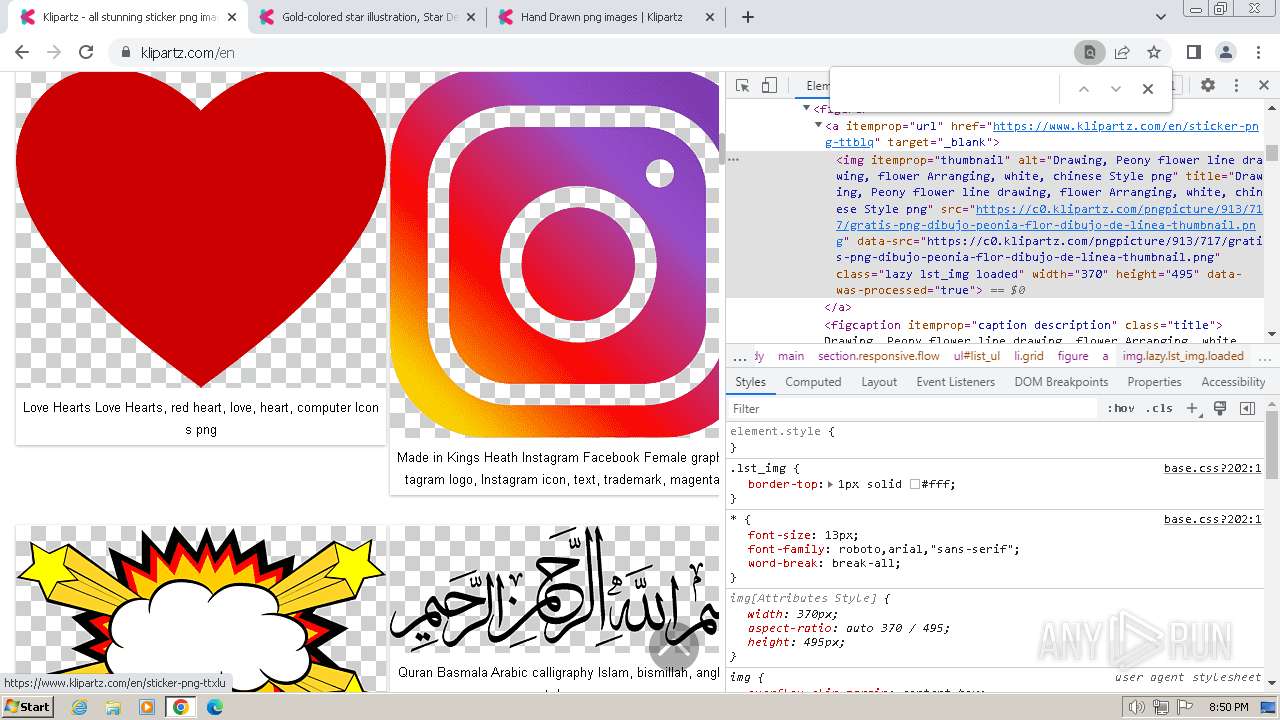Click the browser Forward arrow
The width and height of the screenshot is (1280, 720).
click(54, 52)
